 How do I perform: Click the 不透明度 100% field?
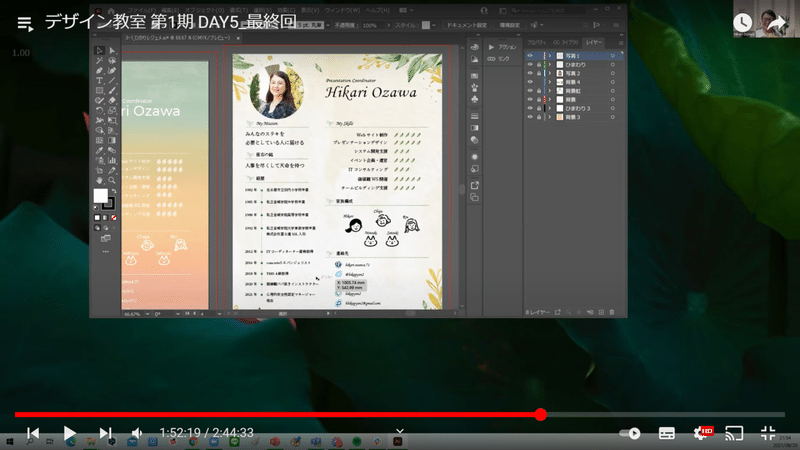click(x=370, y=25)
